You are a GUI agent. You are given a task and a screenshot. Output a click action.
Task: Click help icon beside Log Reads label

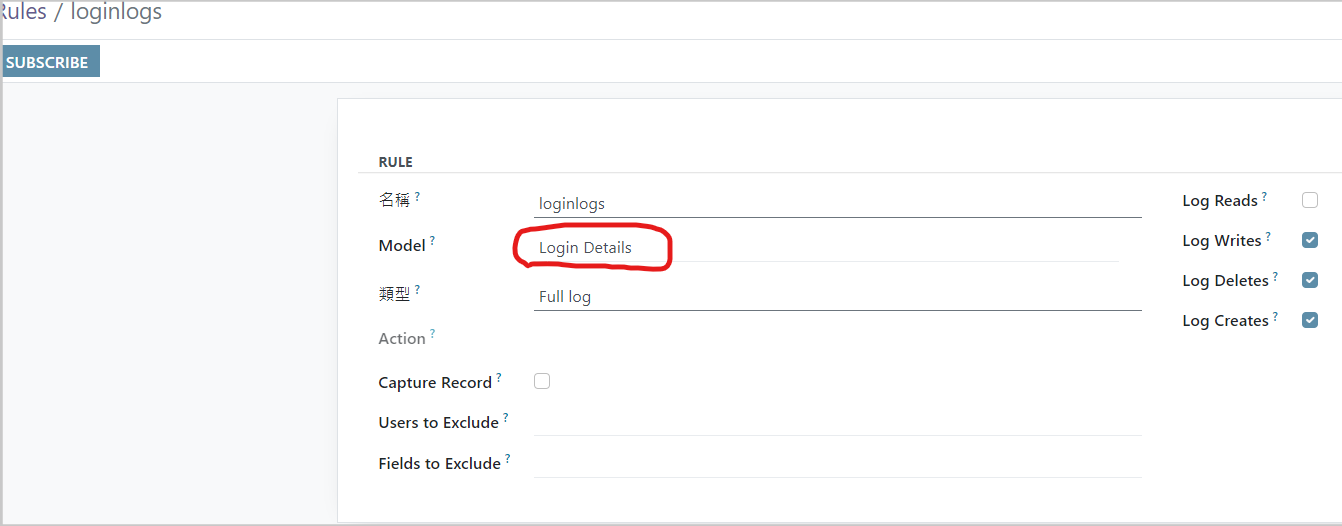click(x=1264, y=197)
